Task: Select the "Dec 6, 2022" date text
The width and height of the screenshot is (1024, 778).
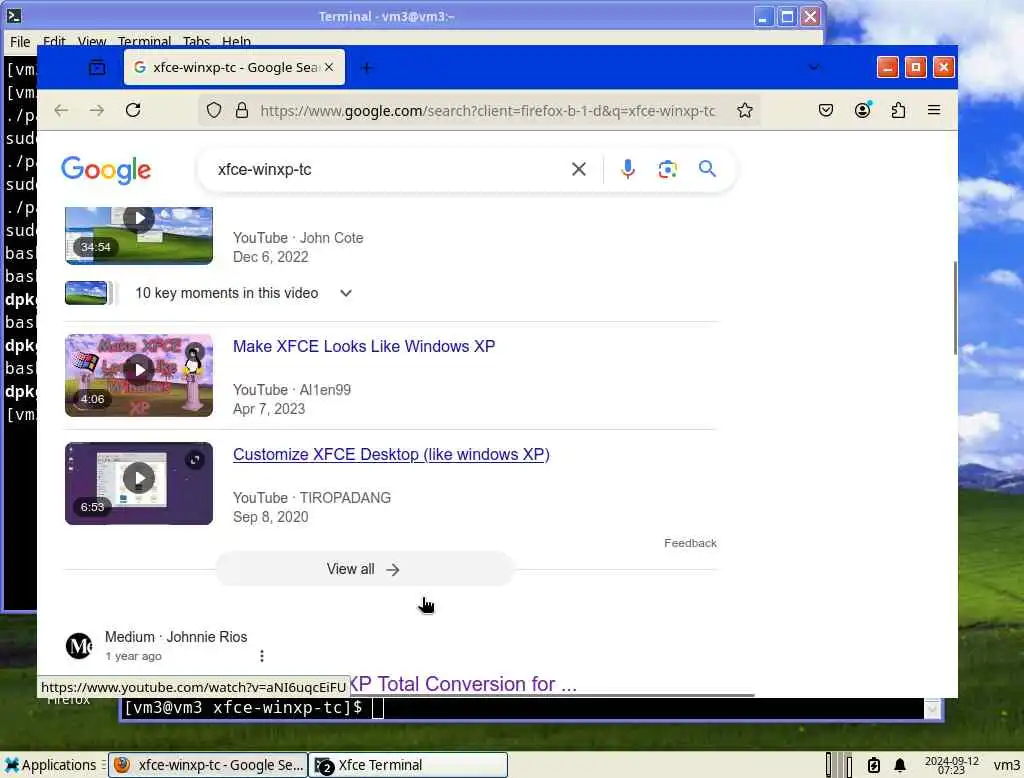Action: click(x=270, y=257)
